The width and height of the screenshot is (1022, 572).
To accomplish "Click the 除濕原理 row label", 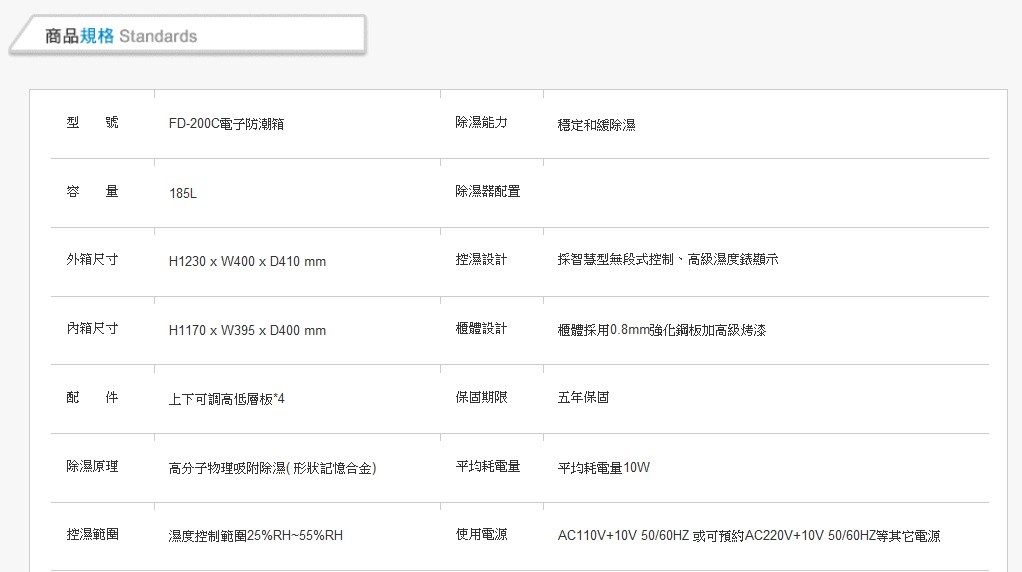I will coord(92,466).
